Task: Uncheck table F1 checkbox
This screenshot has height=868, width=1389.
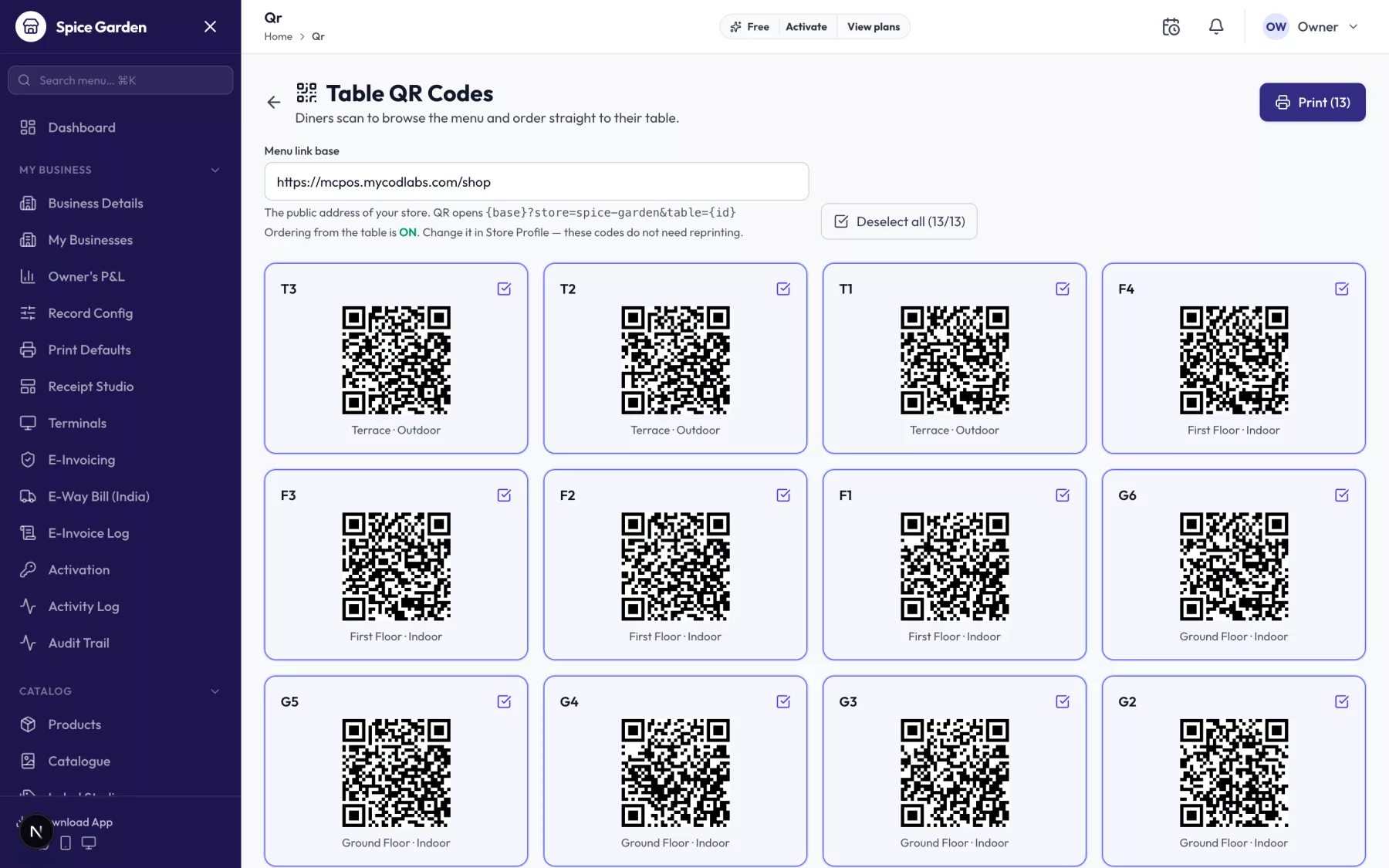Action: pyautogui.click(x=1063, y=495)
